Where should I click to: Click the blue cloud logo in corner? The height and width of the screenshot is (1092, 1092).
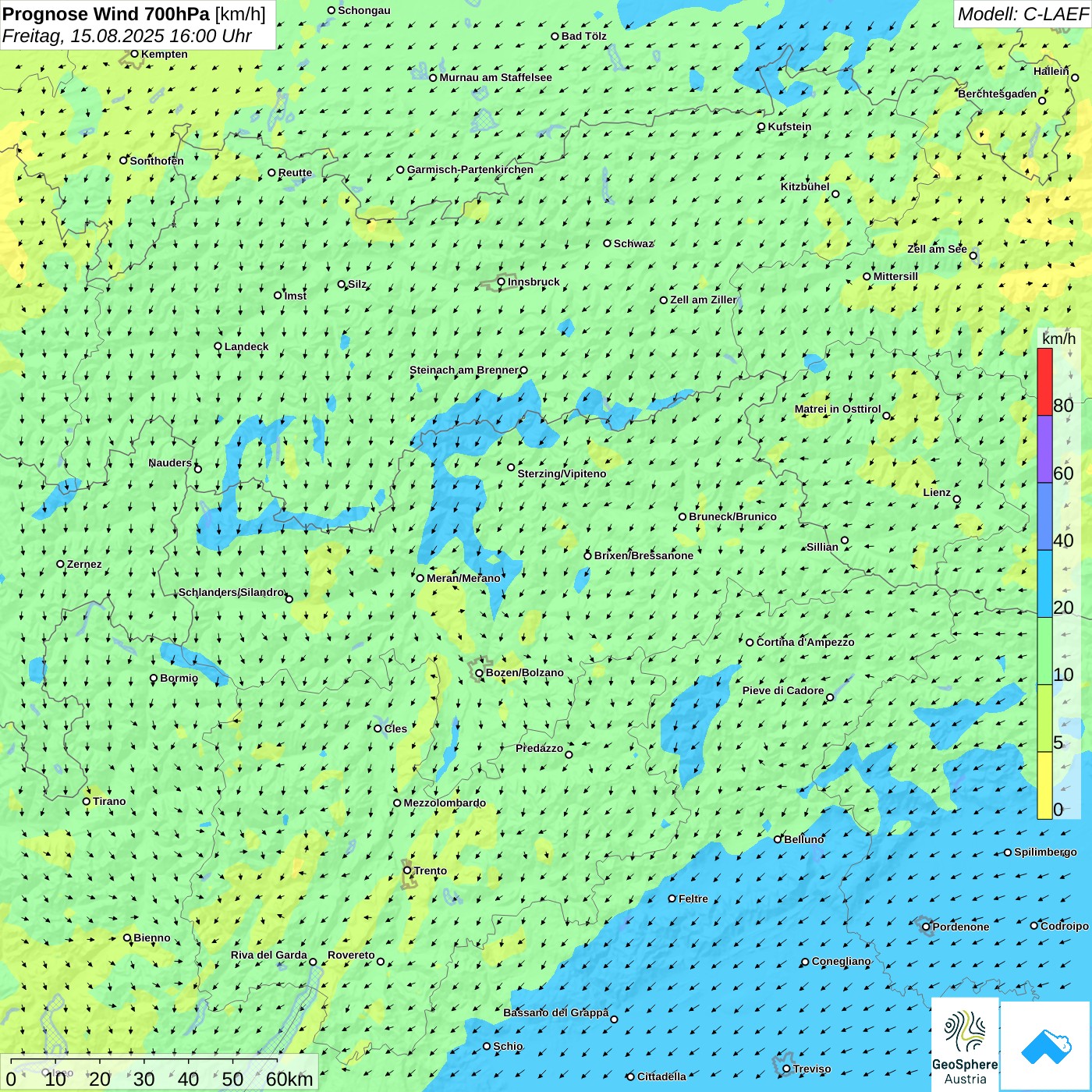pos(1046,1045)
